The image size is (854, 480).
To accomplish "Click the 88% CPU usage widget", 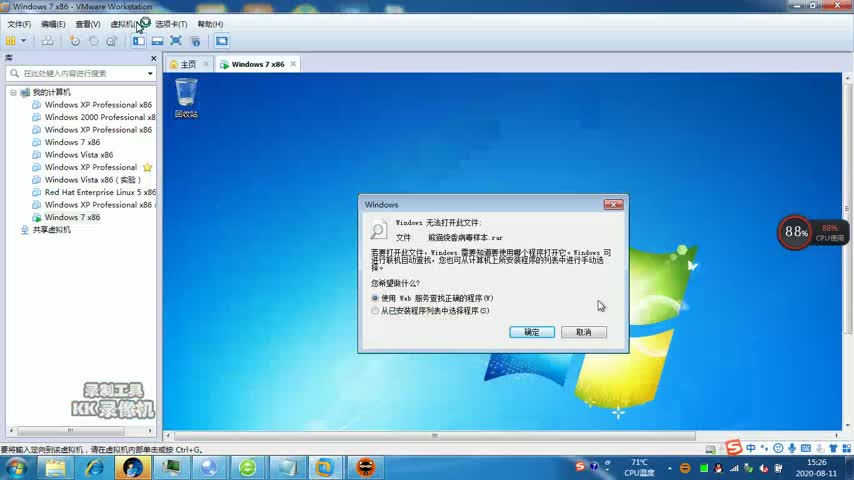I will (x=812, y=233).
